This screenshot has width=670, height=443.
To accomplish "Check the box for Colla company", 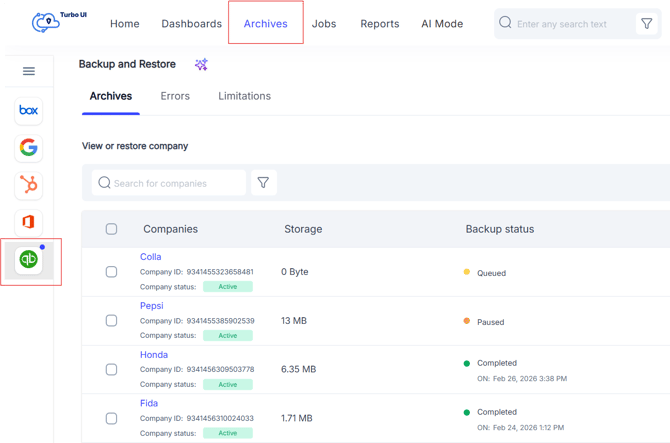I will pos(111,272).
